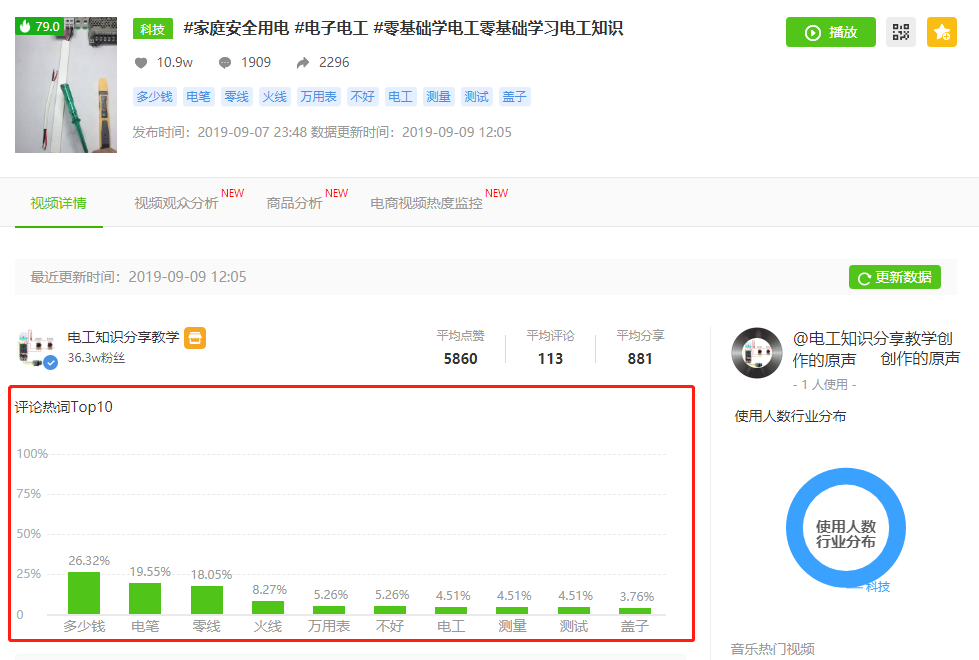Click the orange shop icon beside 电工知识分享教学

(x=195, y=338)
